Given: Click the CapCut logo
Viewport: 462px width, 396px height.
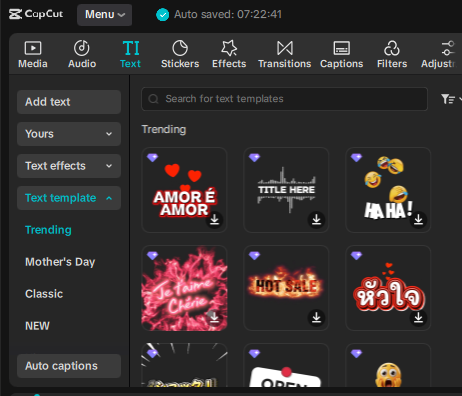Looking at the screenshot, I should point(36,14).
